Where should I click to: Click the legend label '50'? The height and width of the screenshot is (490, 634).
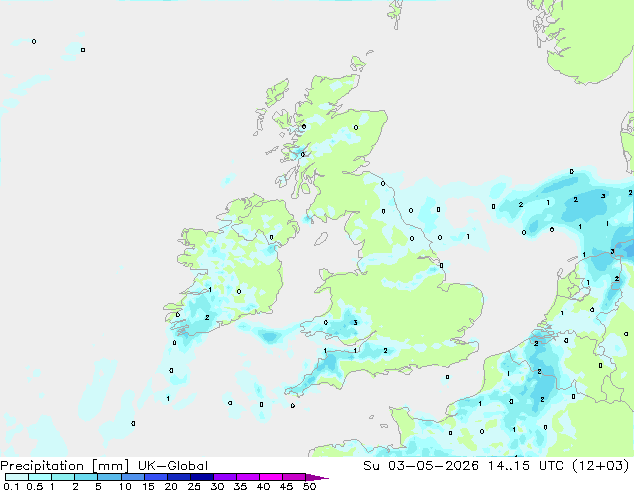pyautogui.click(x=309, y=486)
